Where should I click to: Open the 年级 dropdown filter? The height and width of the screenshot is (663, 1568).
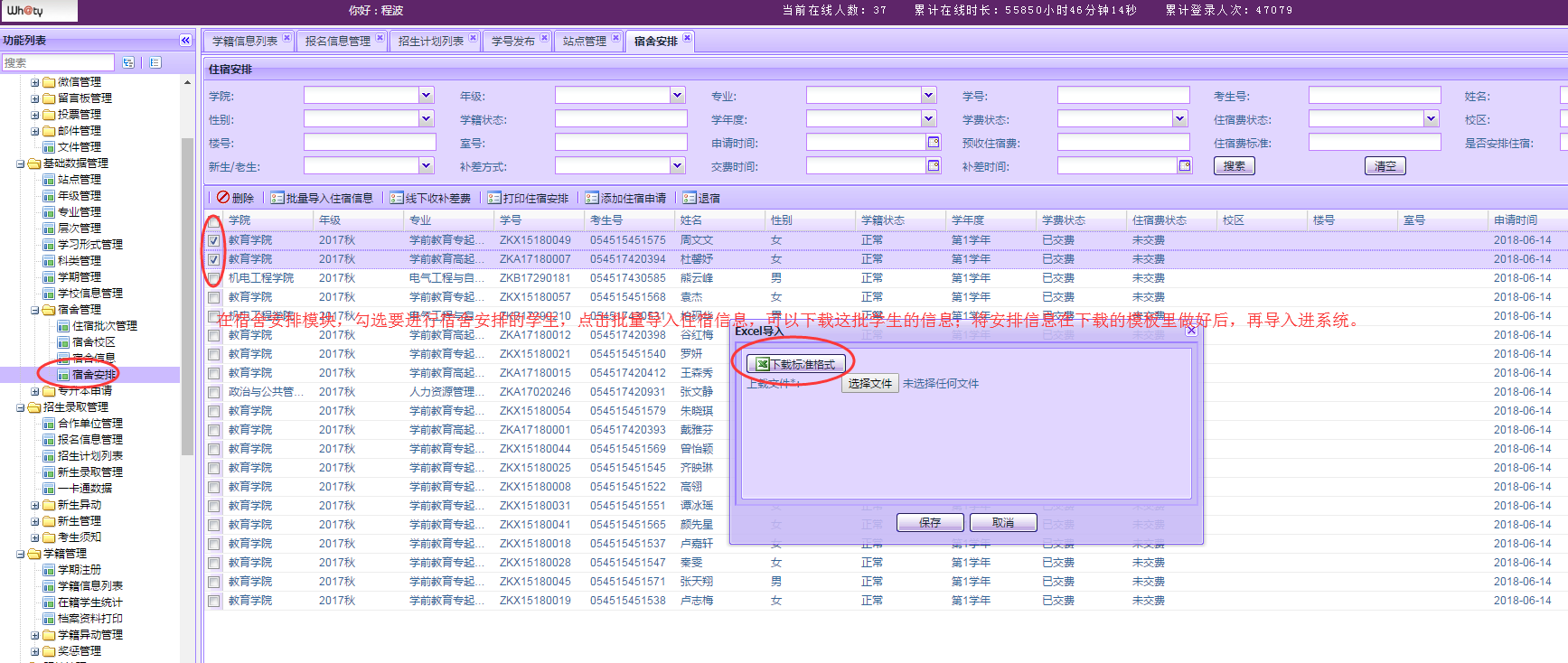tap(677, 95)
